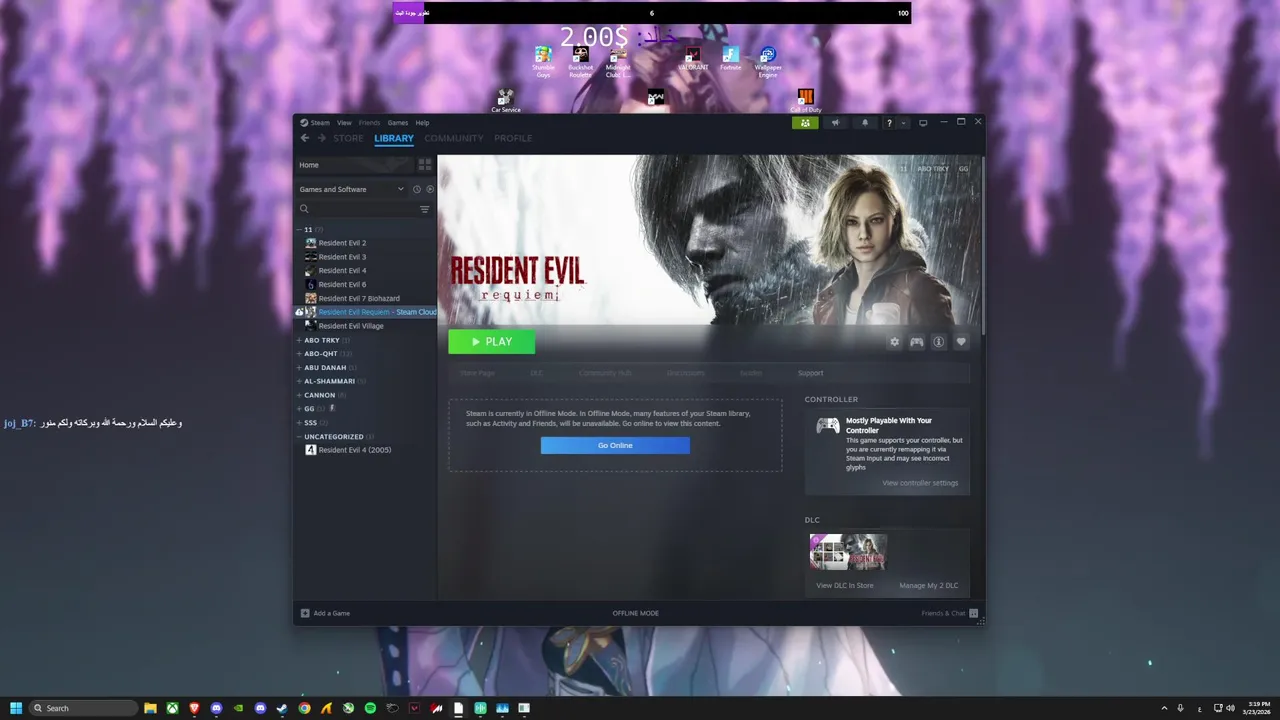The width and height of the screenshot is (1280, 720).
Task: Go forward with the Steam forward arrow
Action: click(x=321, y=138)
